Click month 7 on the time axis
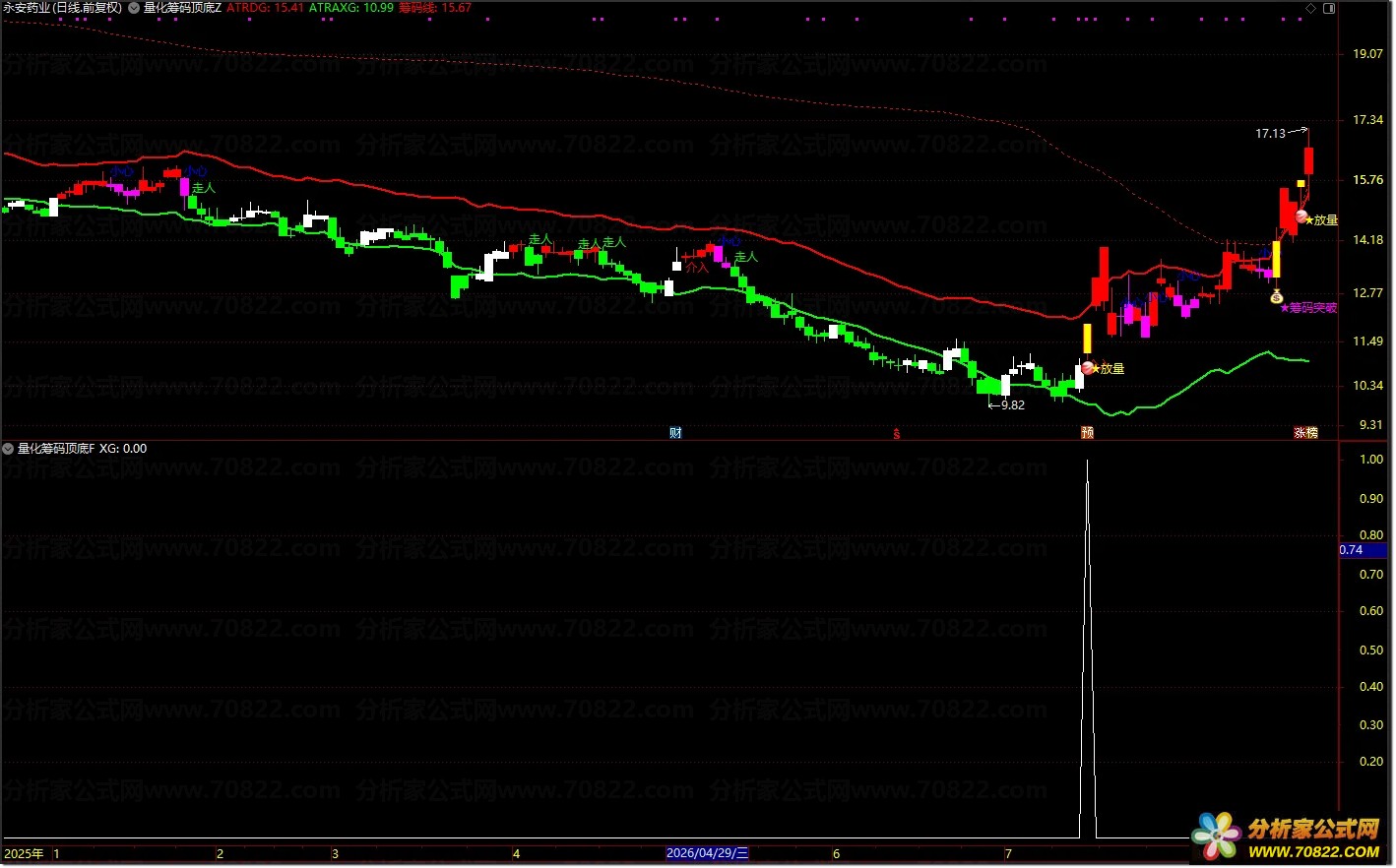This screenshot has width=1396, height=868. click(1008, 853)
